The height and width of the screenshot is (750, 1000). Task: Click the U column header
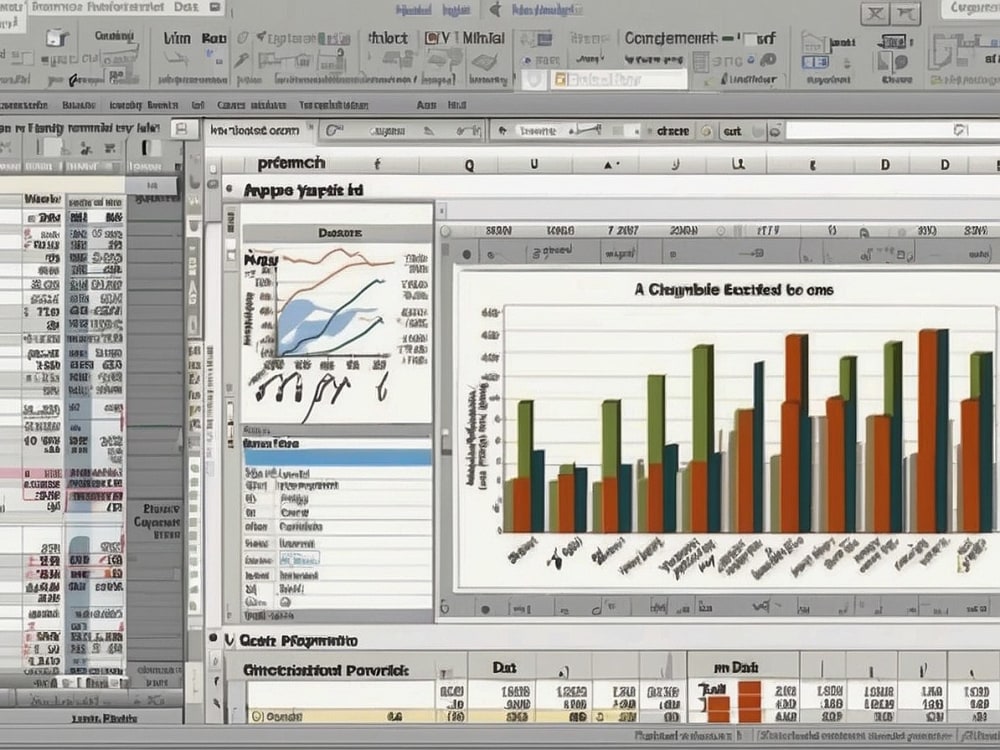pyautogui.click(x=534, y=165)
